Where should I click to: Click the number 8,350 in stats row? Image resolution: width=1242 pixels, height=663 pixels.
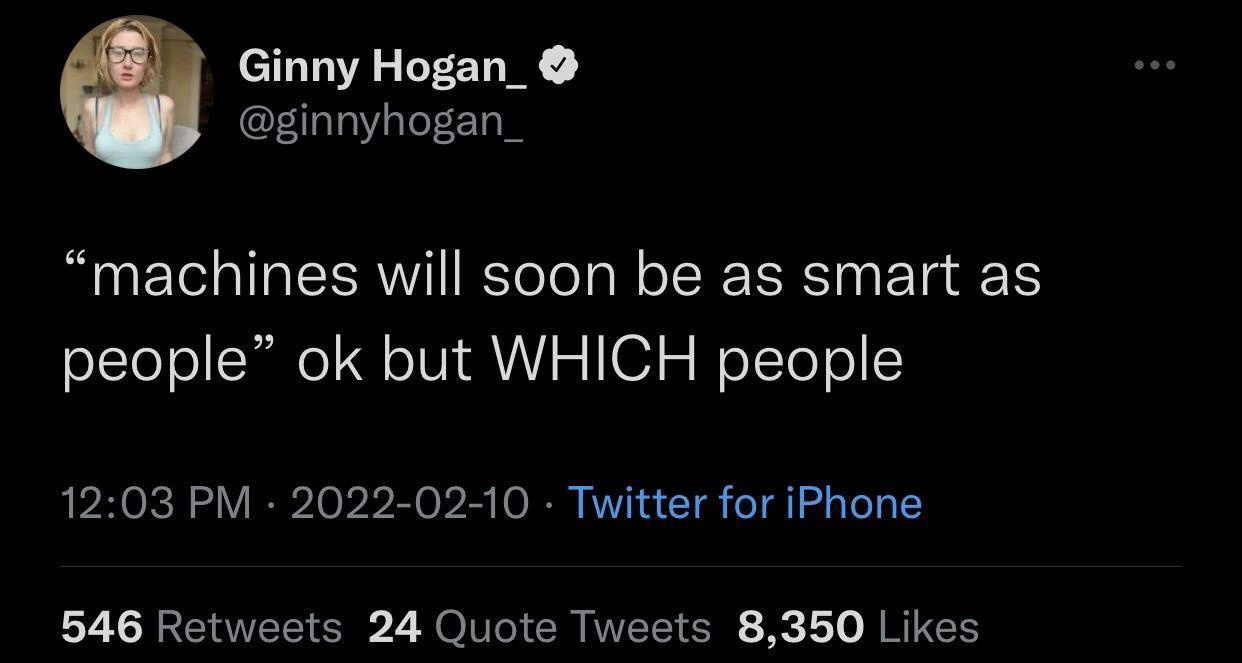[801, 627]
